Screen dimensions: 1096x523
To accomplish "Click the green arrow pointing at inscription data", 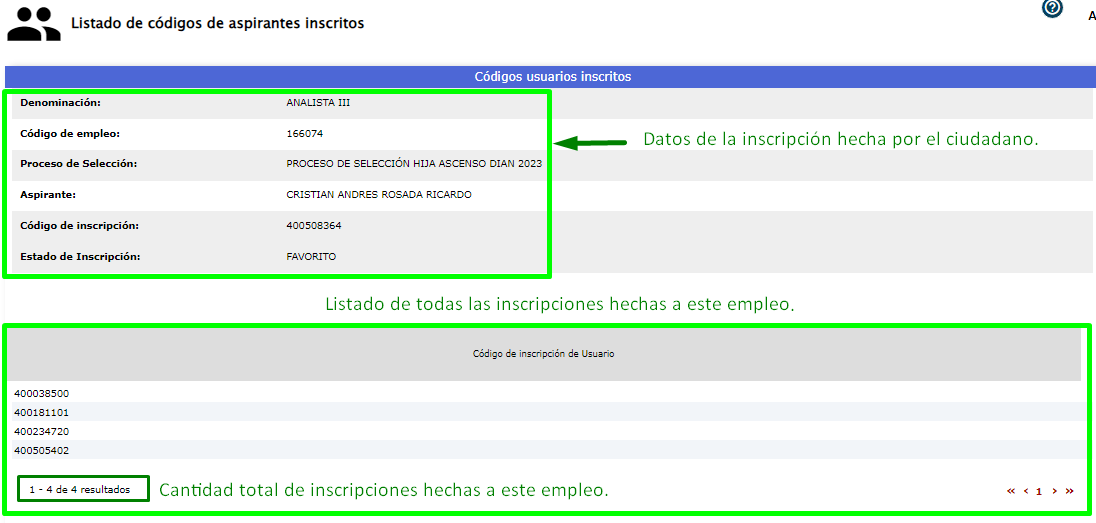I will 590,142.
